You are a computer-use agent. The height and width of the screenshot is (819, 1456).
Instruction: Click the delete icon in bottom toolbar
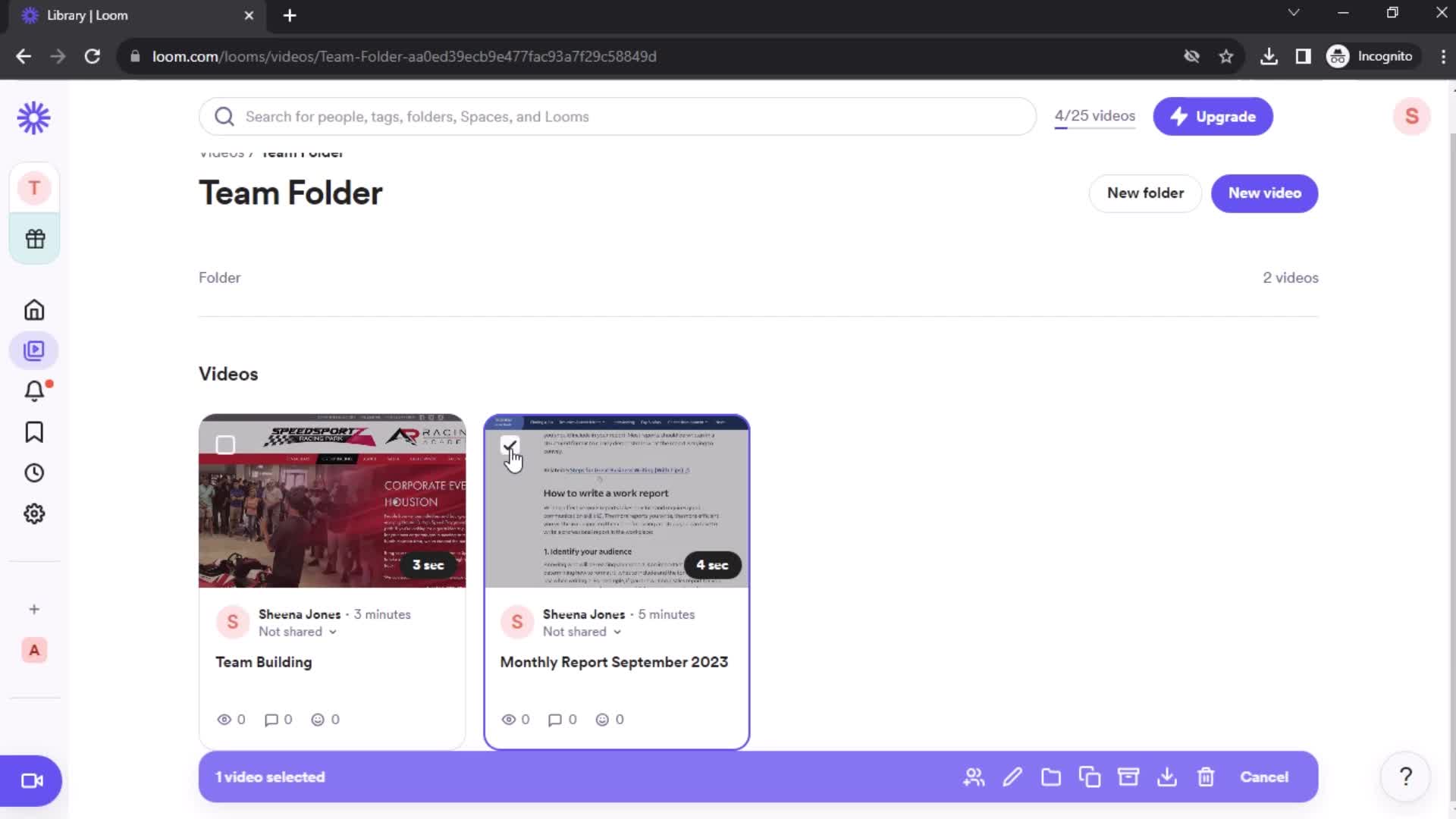pyautogui.click(x=1205, y=777)
